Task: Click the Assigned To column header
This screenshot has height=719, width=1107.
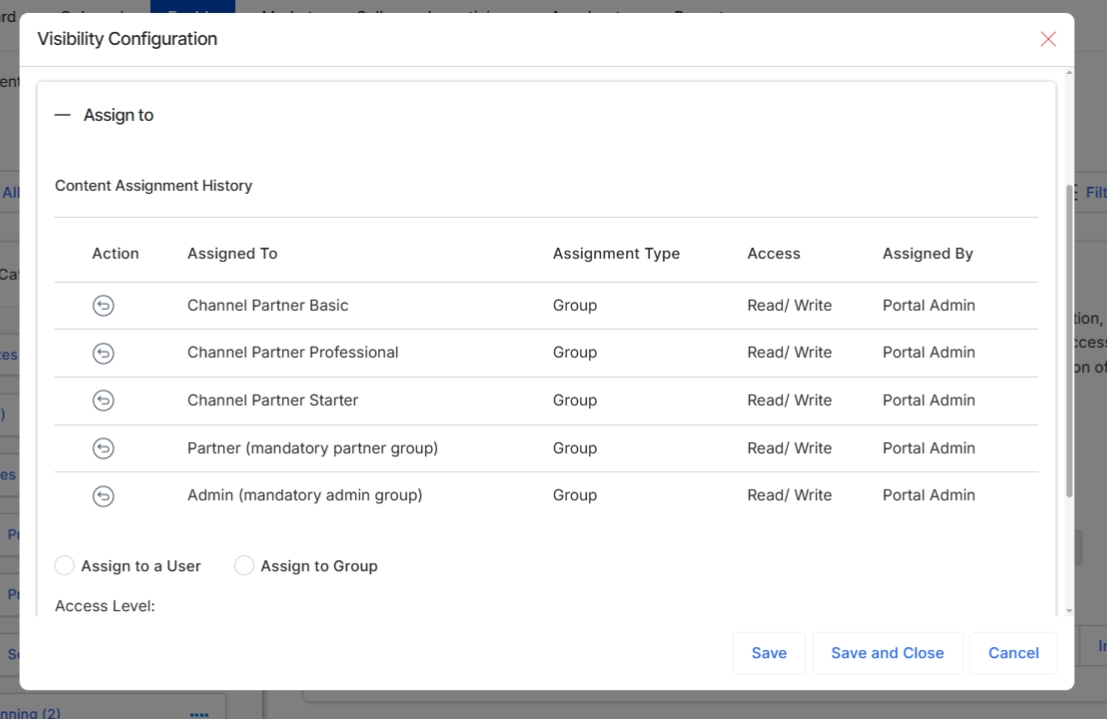Action: click(x=232, y=254)
